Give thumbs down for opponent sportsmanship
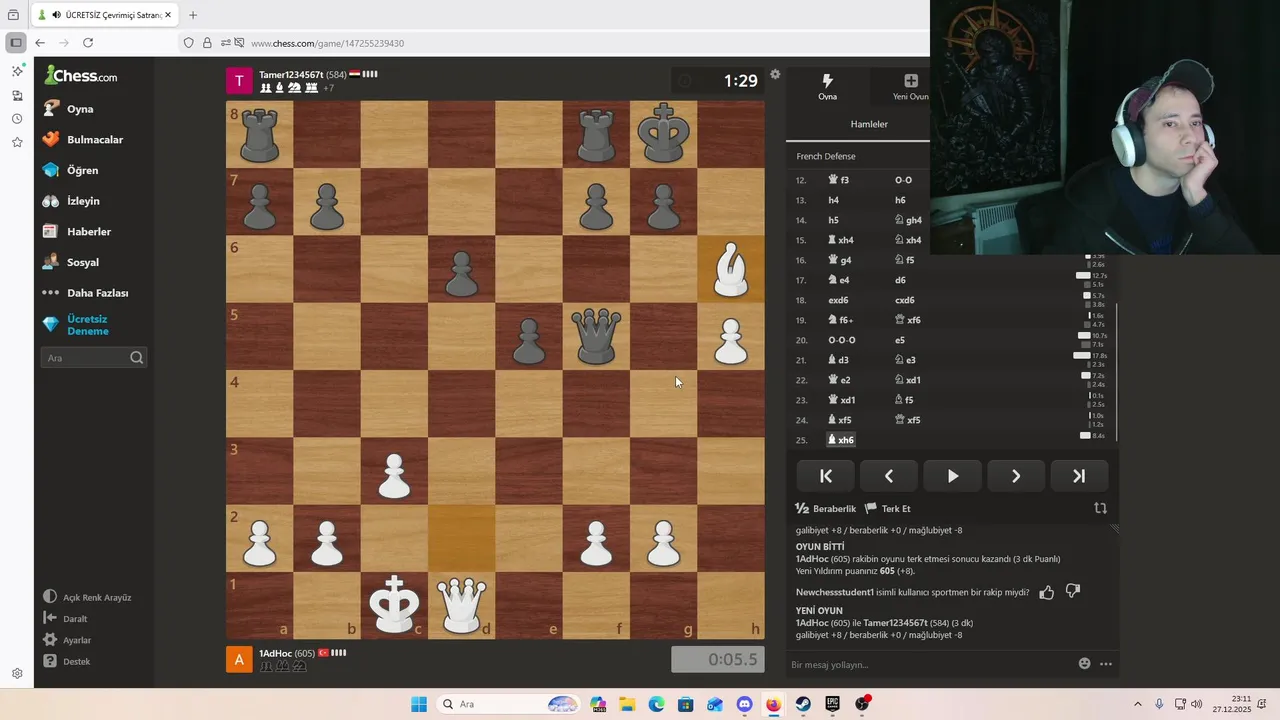Screen dimensions: 1280x720 pos(1072,592)
